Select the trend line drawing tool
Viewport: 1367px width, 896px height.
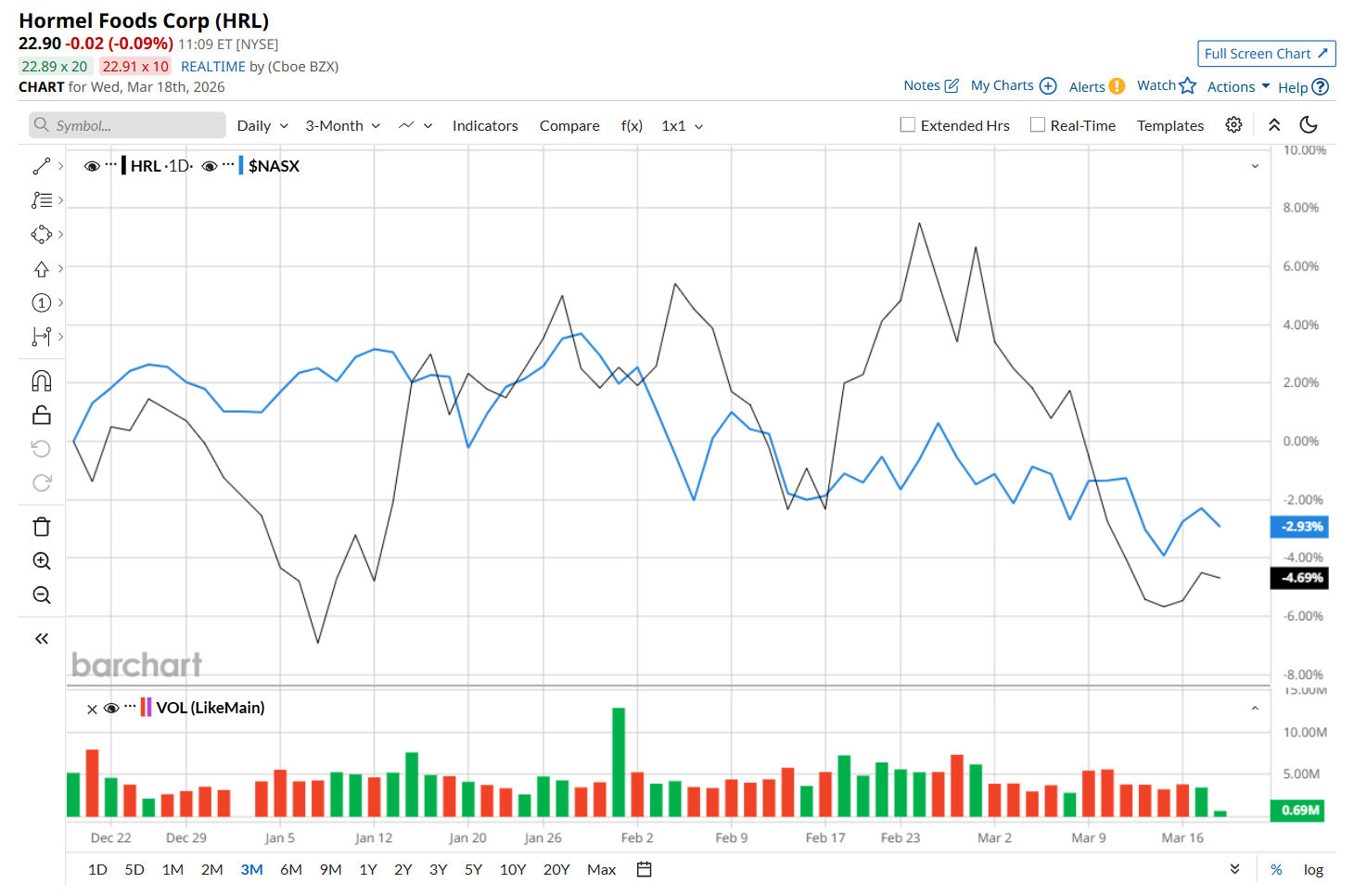point(42,166)
